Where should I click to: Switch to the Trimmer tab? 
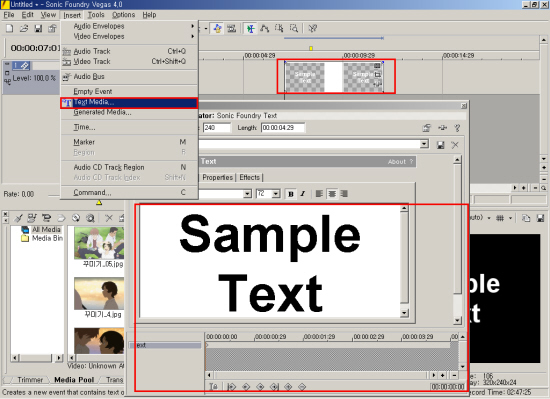30,380
